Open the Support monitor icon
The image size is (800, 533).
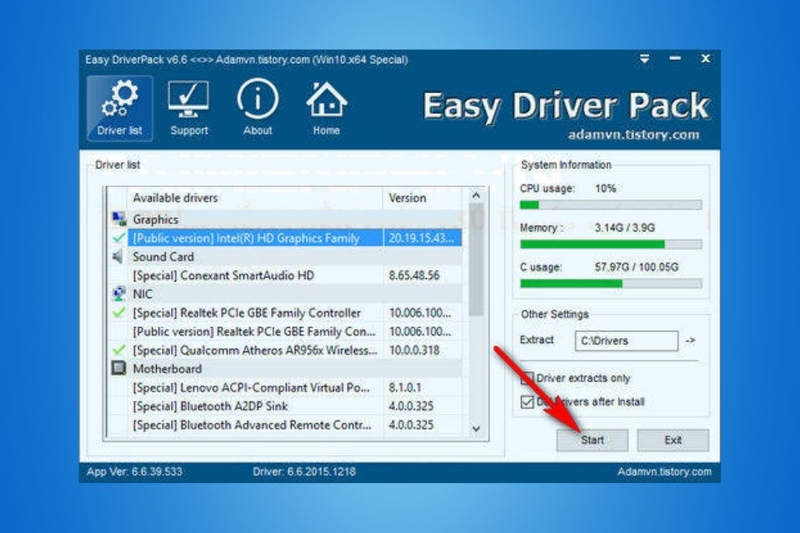188,98
